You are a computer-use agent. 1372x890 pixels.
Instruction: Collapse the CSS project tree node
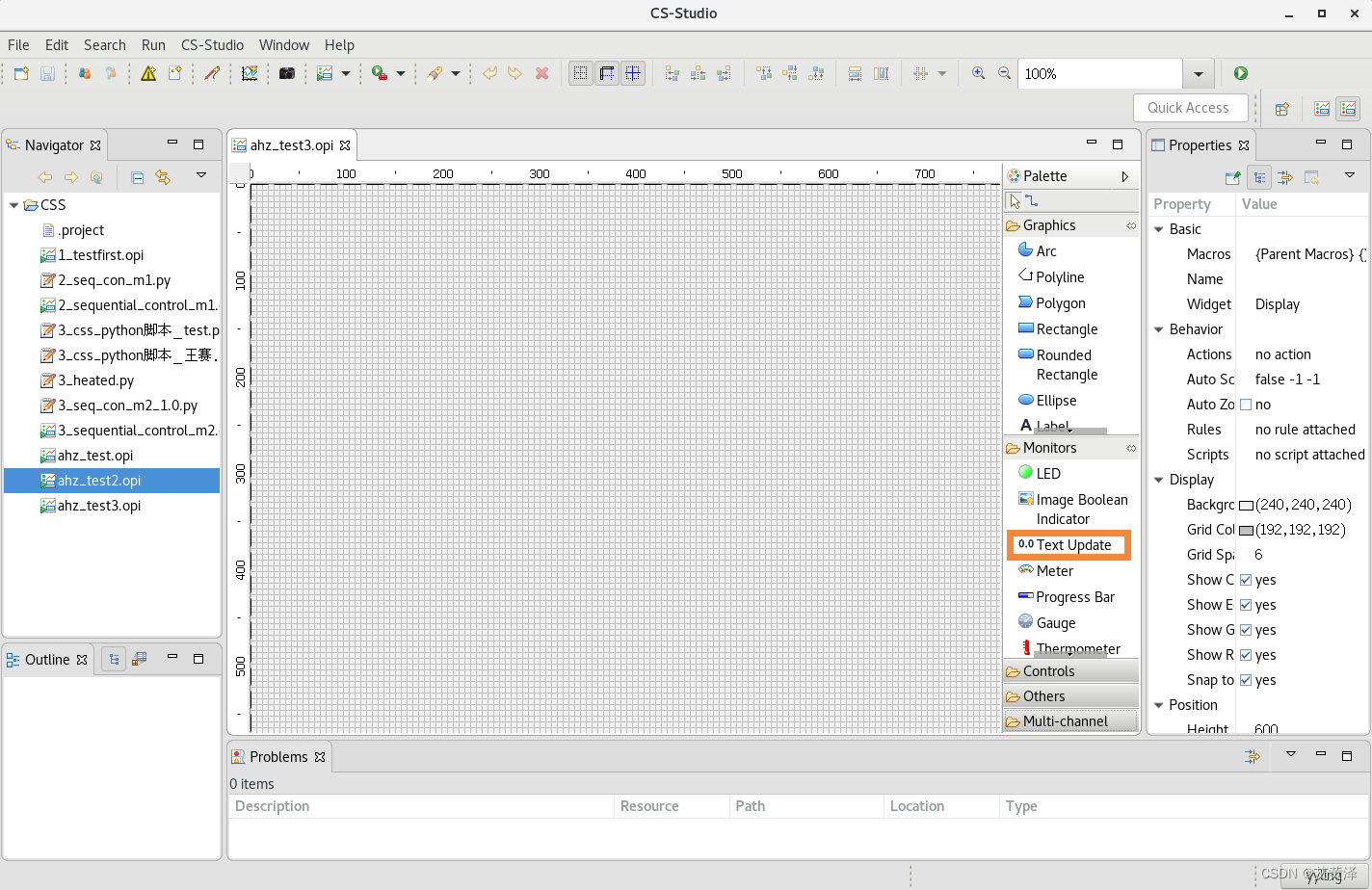(13, 205)
